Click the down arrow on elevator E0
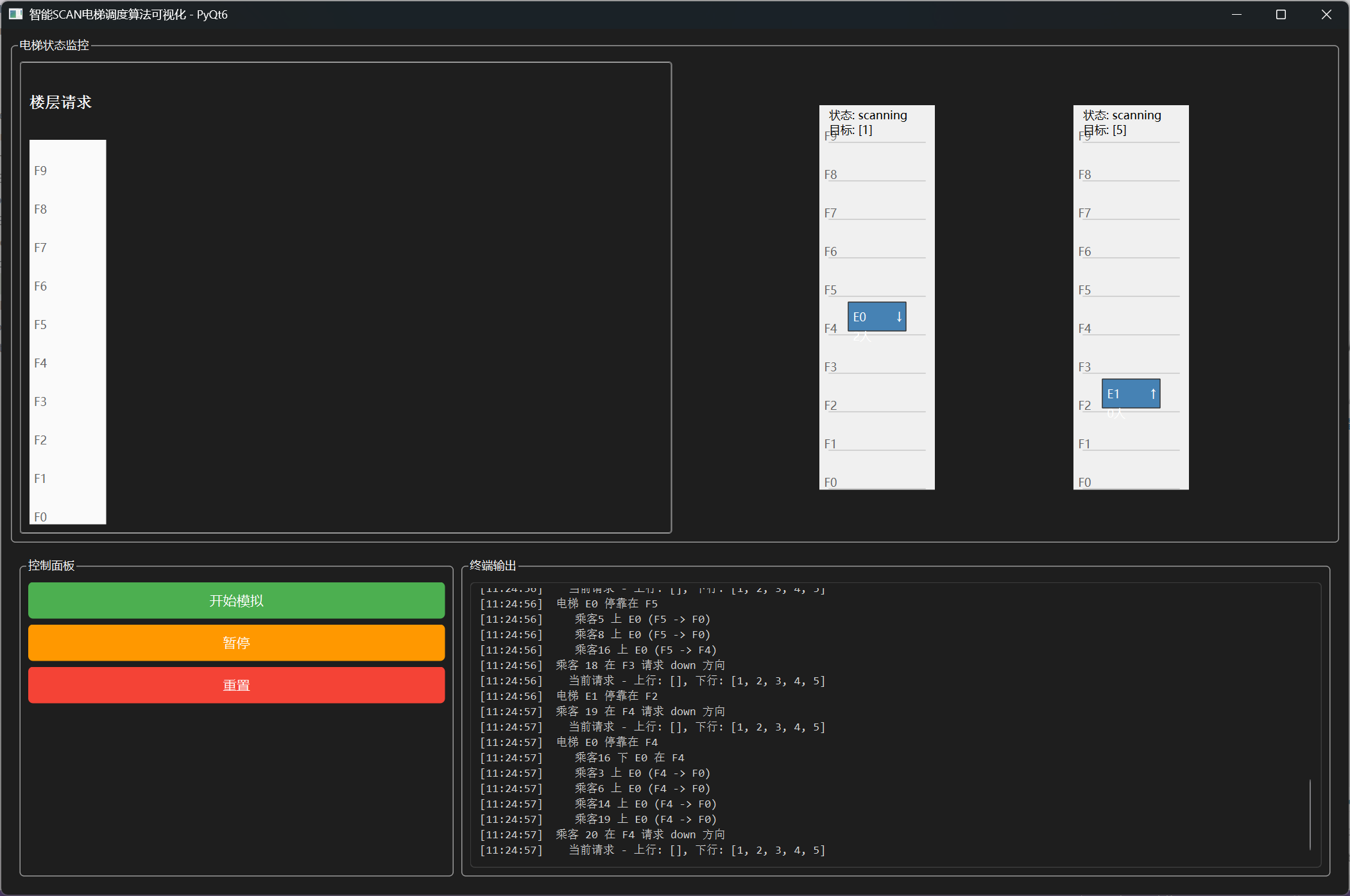Screen dimensions: 1350x896 coord(899,317)
